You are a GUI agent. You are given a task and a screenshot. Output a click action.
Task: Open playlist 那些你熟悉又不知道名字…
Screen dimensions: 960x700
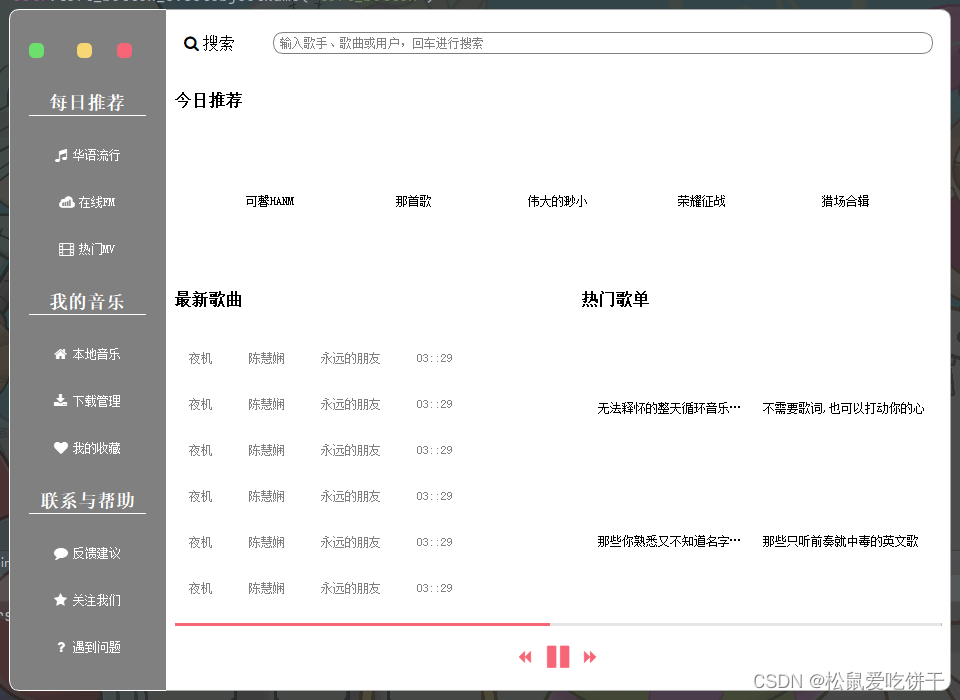point(669,541)
